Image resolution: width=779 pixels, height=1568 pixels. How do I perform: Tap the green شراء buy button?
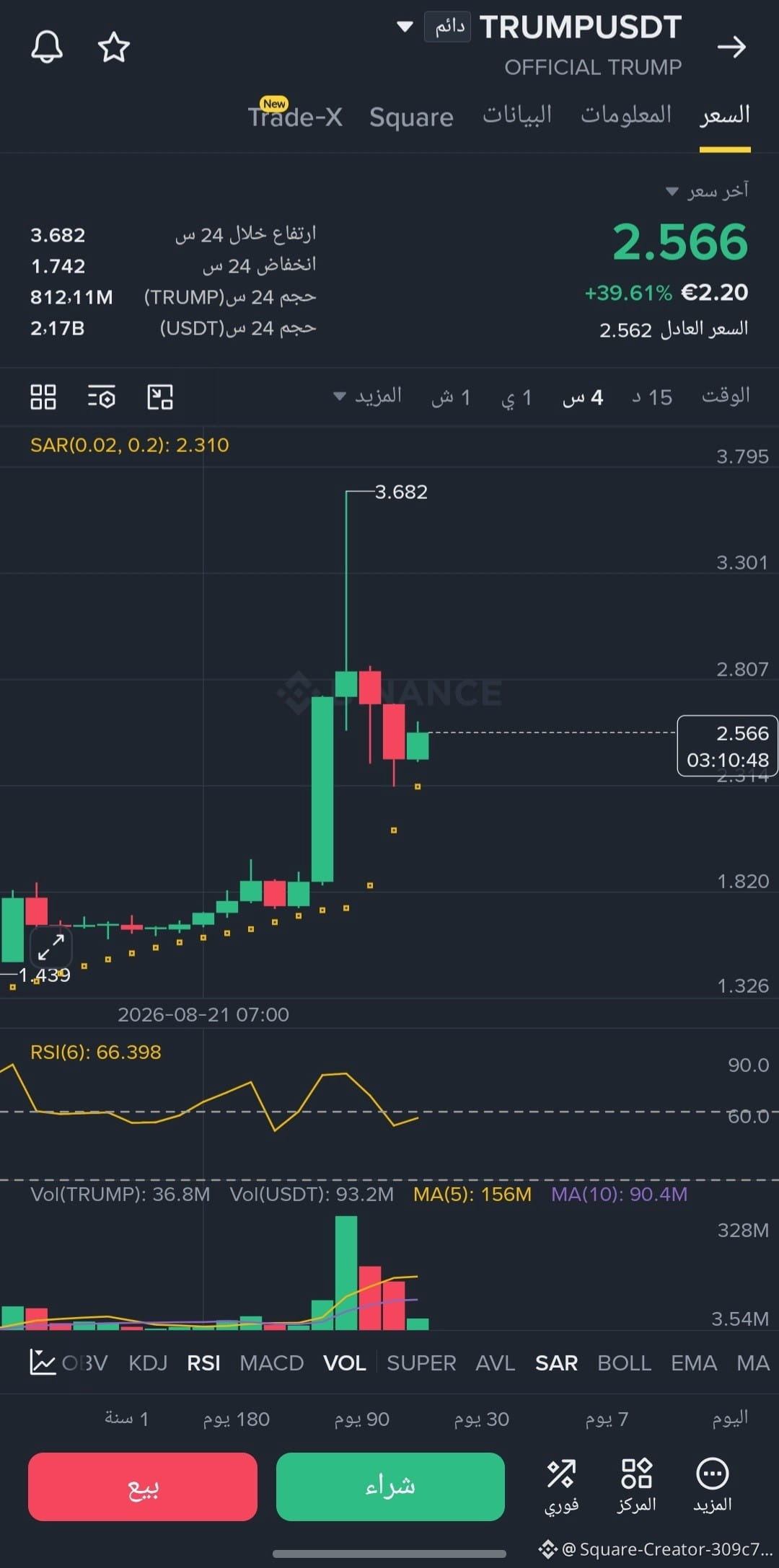390,1487
